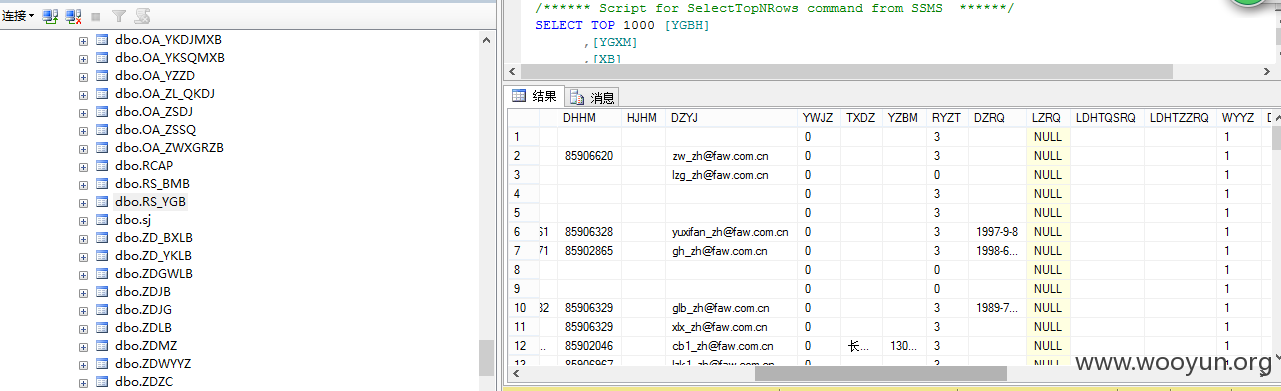Select results row header 6
This screenshot has height=391, width=1281.
pos(523,232)
